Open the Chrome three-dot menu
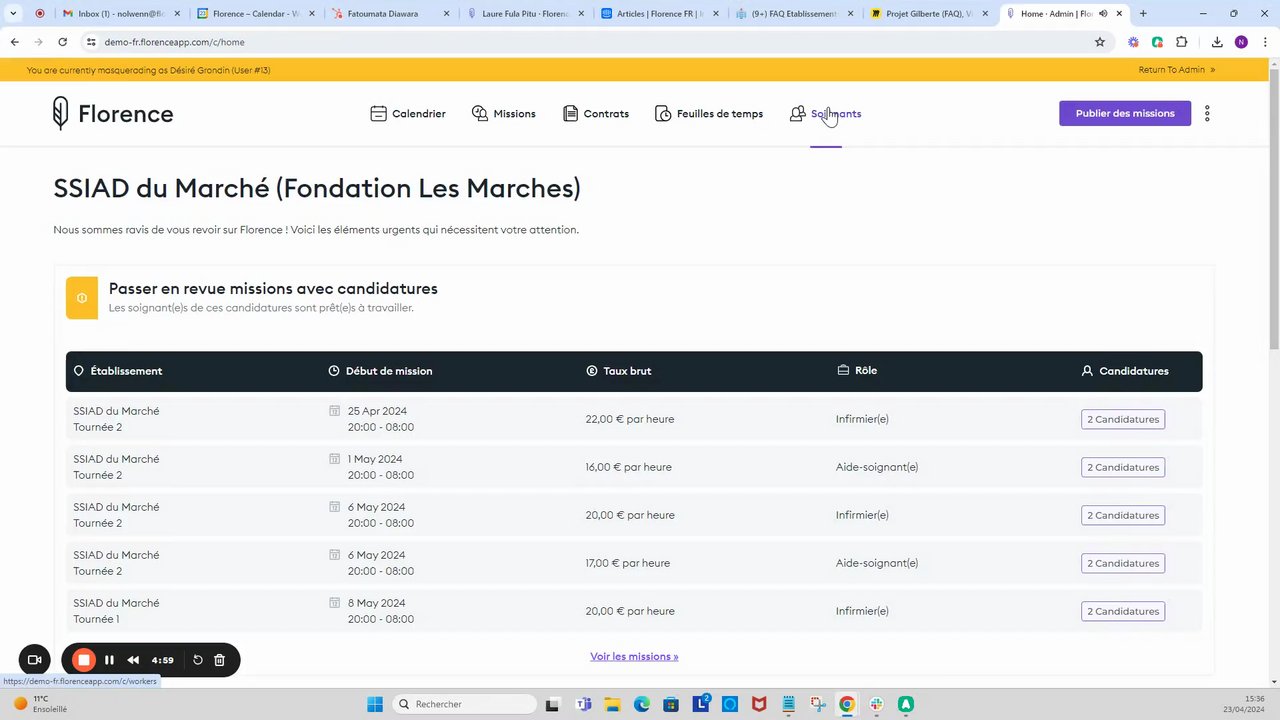This screenshot has height=720, width=1280. [1265, 42]
